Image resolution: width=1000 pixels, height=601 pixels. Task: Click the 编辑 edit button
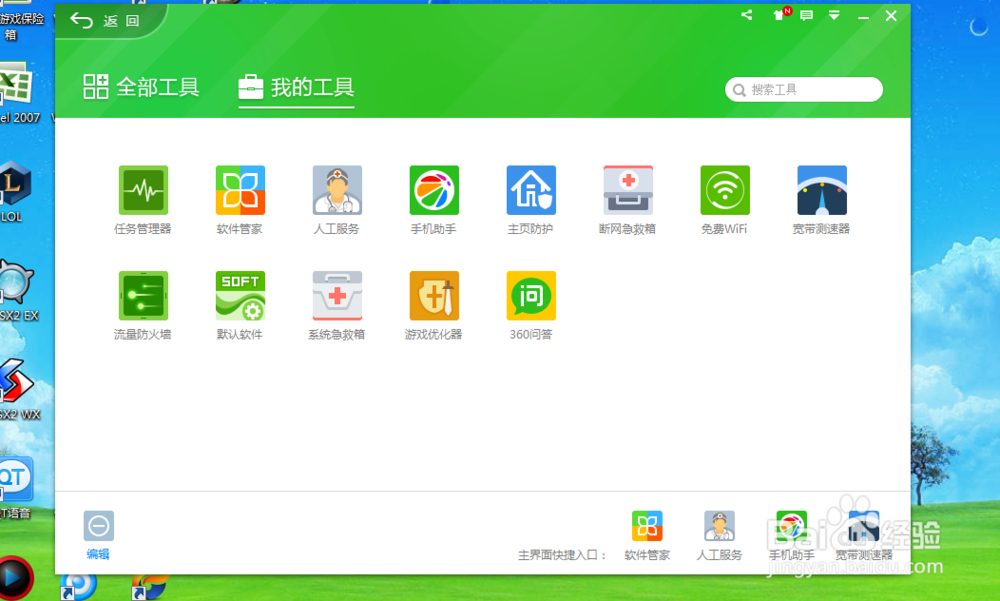99,534
